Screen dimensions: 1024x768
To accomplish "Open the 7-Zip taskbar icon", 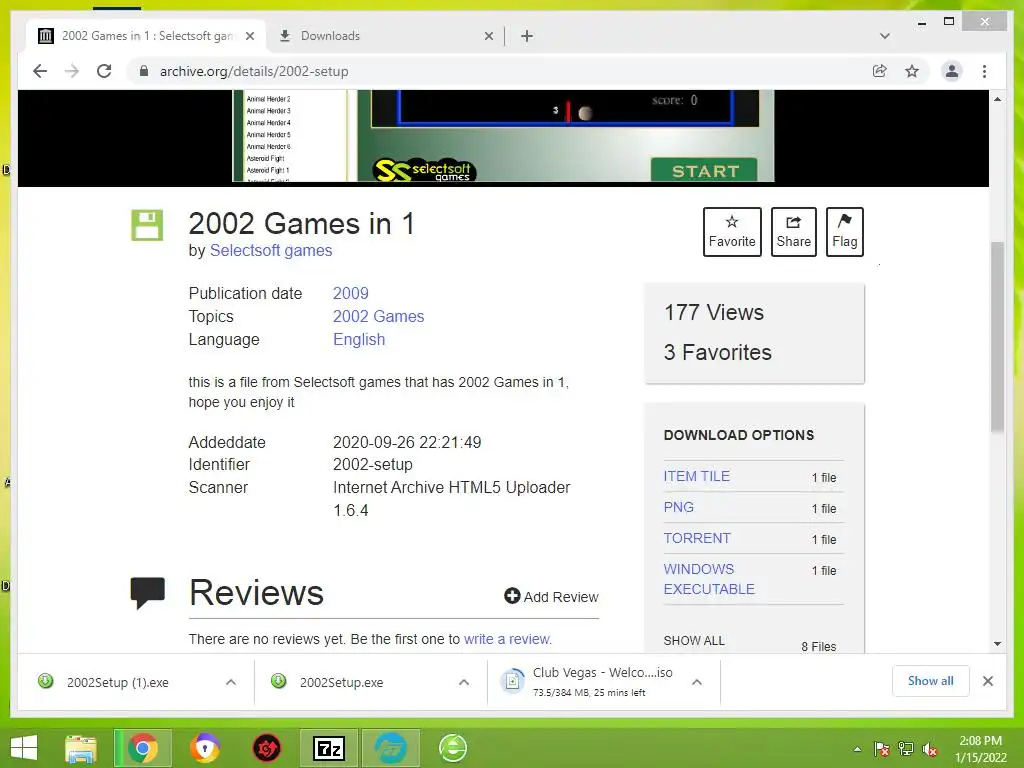I will (x=329, y=748).
